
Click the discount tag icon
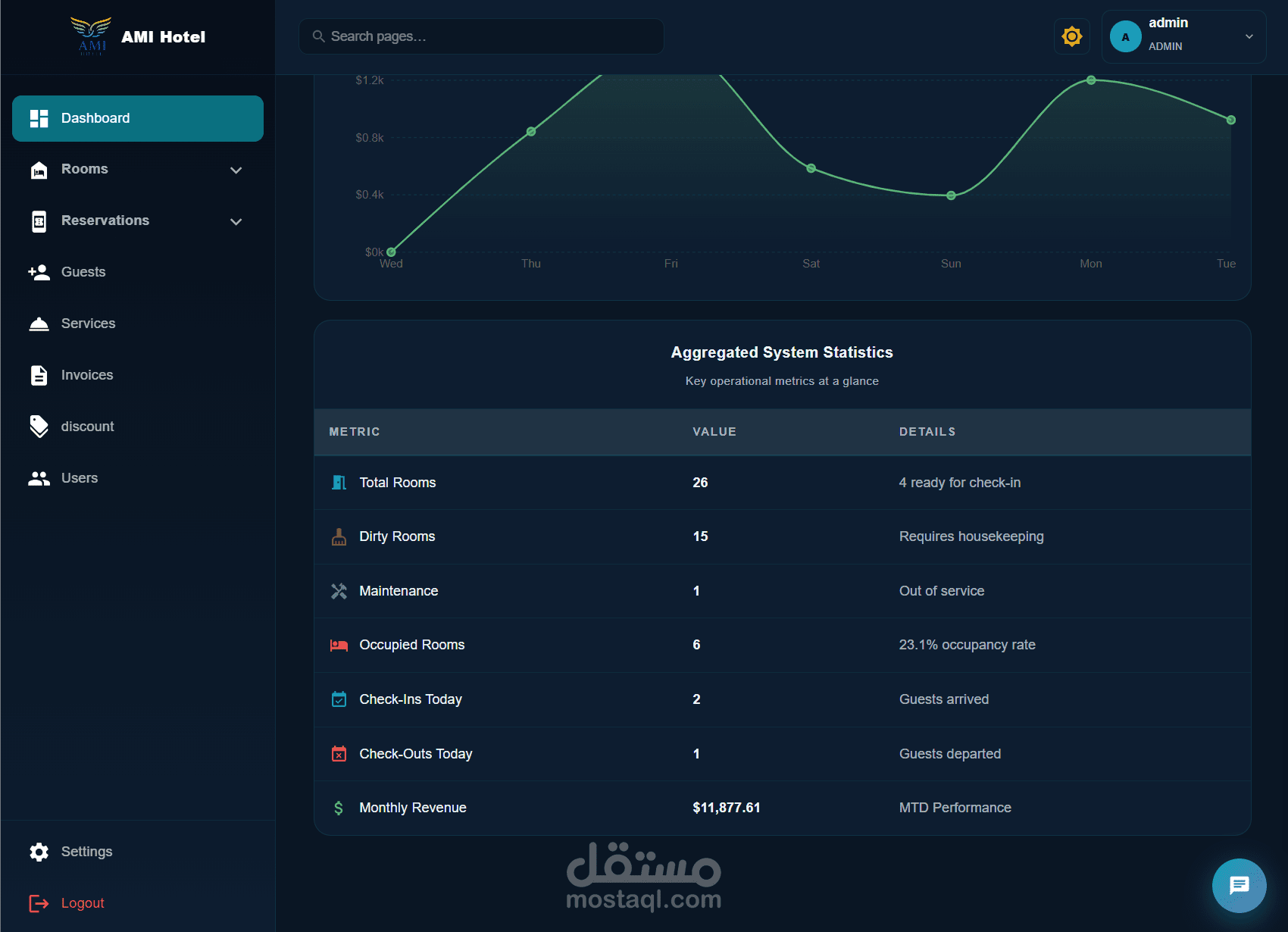tap(39, 427)
